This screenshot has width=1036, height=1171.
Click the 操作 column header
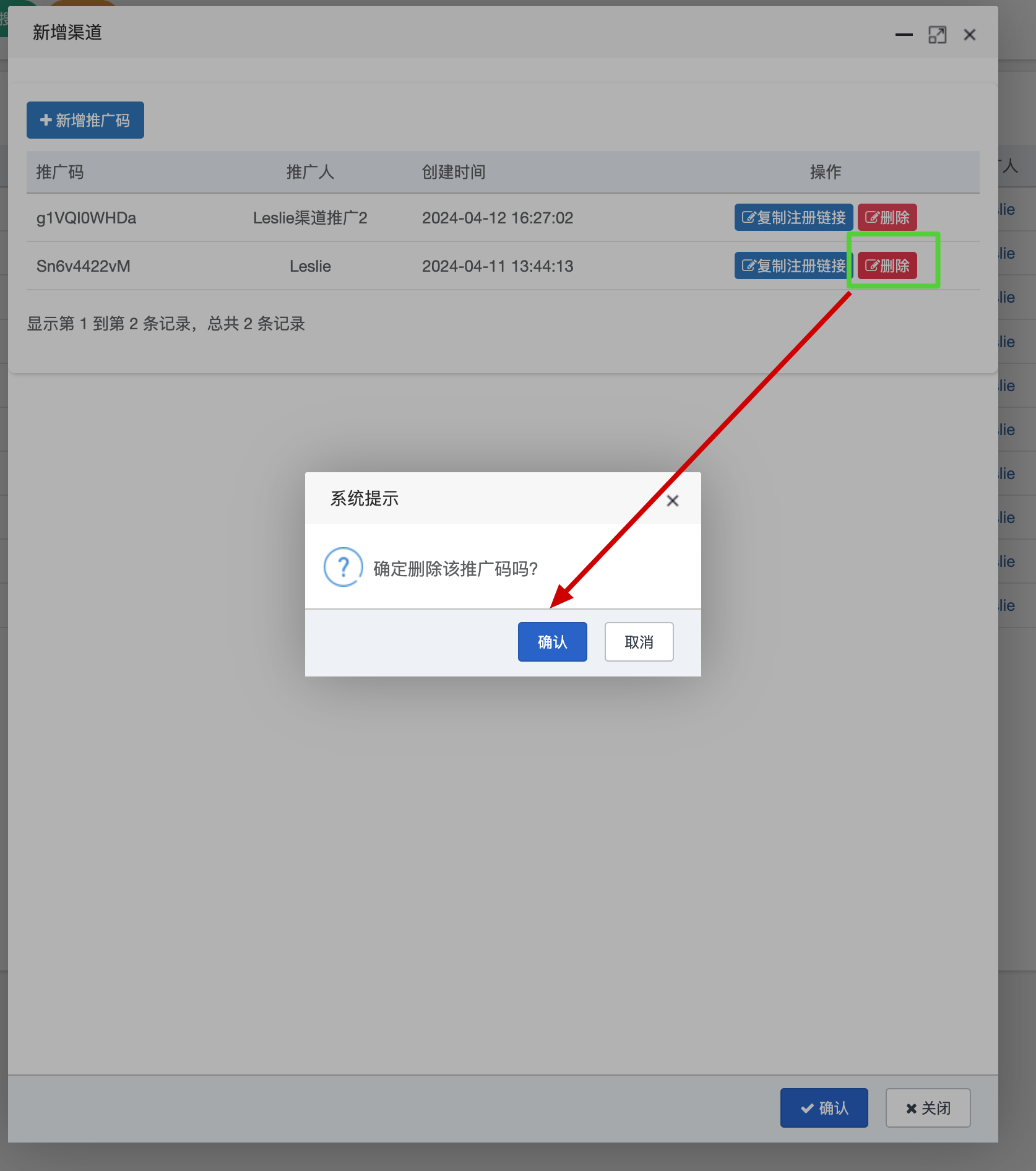[826, 172]
